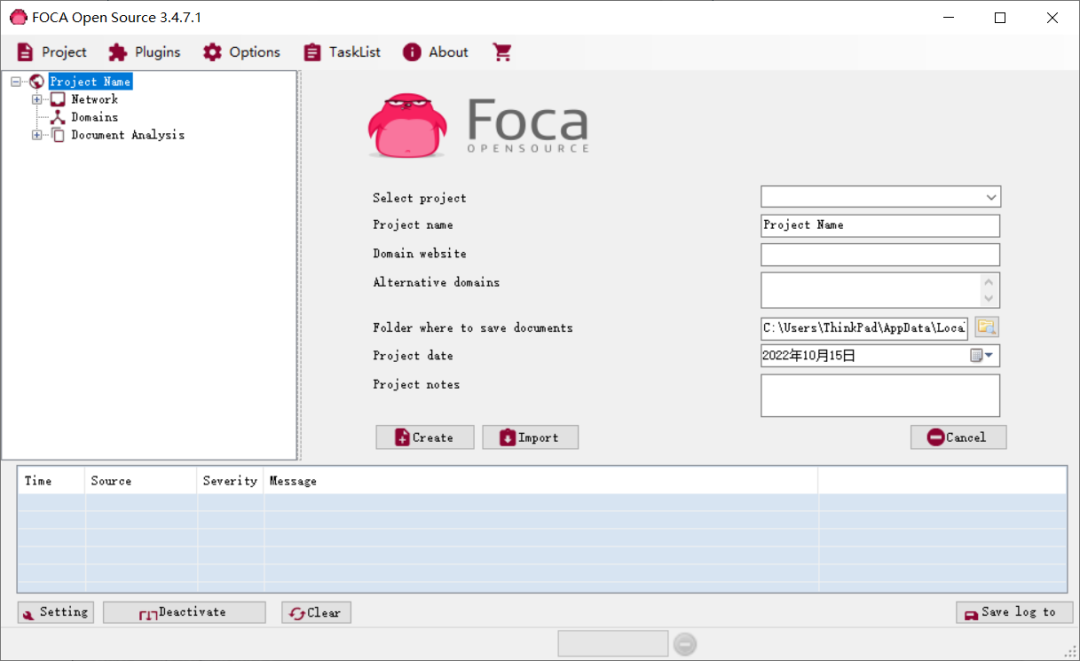Screen dimensions: 1080x661
Task: Select the Document Analysis tree item
Action: pyautogui.click(x=128, y=136)
